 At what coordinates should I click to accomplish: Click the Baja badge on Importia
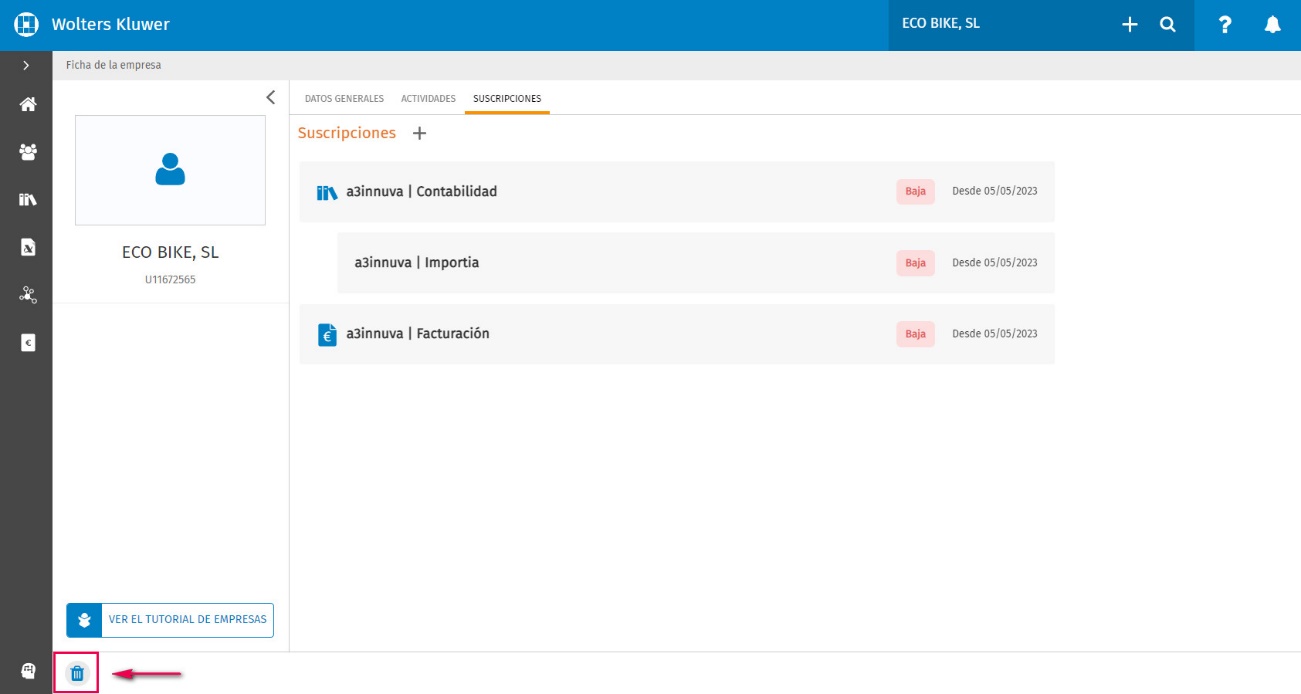[915, 263]
